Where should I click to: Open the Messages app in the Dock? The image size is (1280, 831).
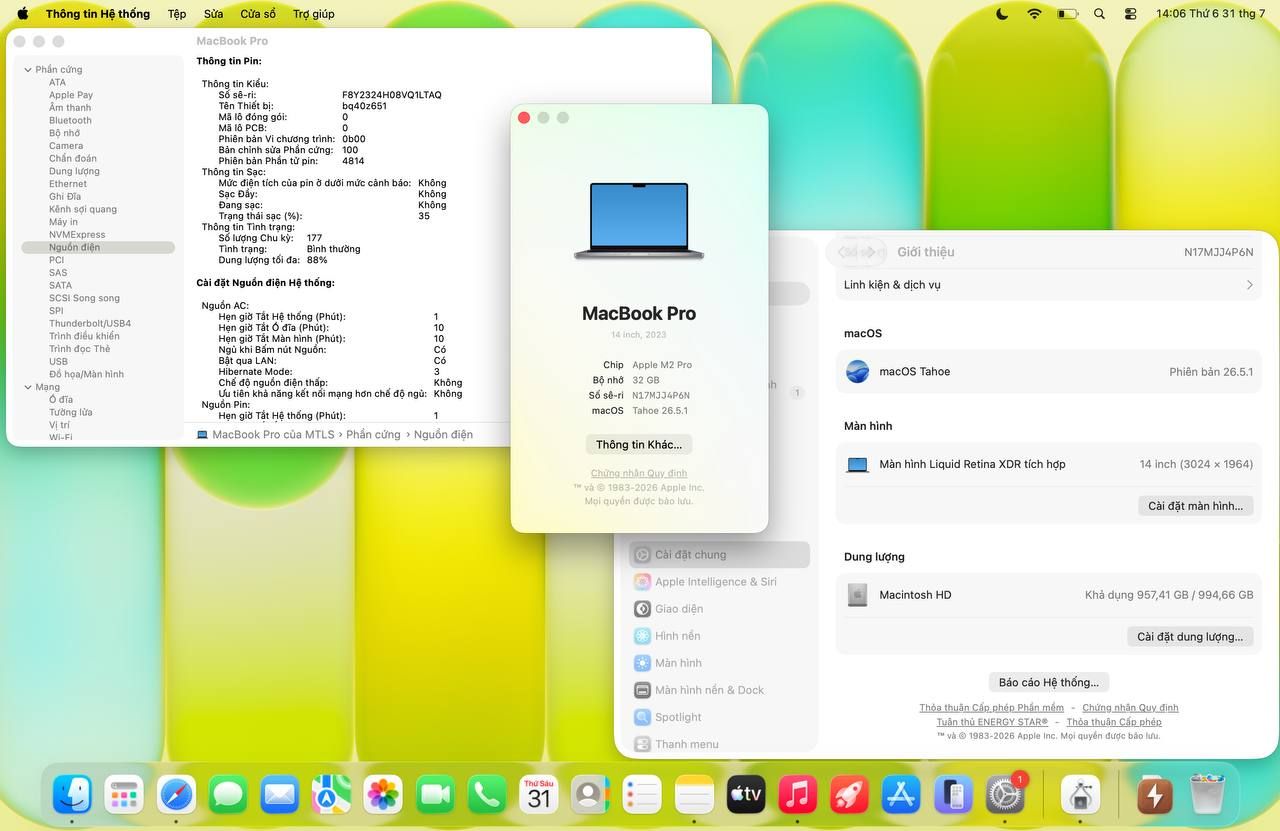click(x=228, y=795)
